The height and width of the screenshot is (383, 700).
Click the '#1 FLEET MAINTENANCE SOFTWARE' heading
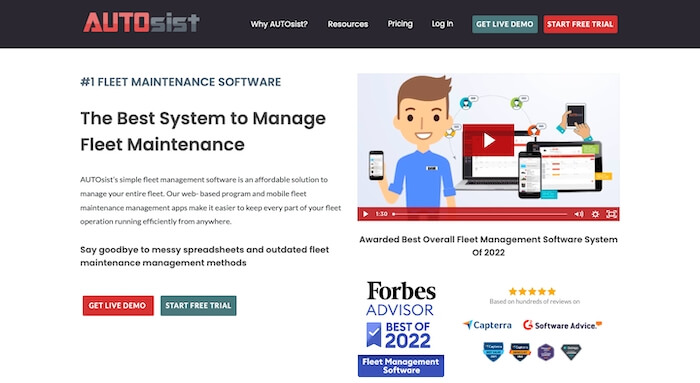coord(181,82)
